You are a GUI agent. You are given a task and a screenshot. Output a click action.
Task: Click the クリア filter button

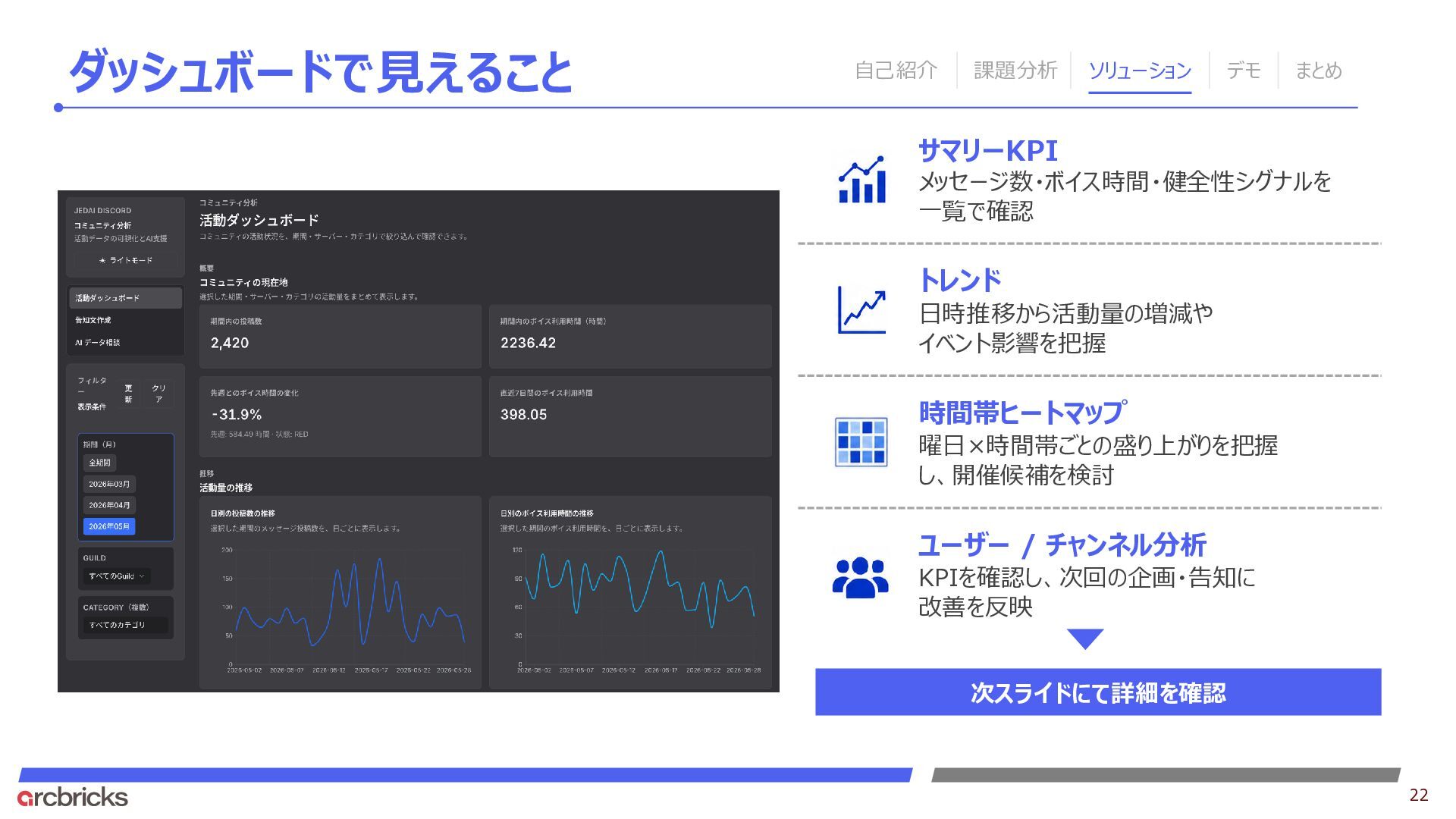[x=158, y=394]
